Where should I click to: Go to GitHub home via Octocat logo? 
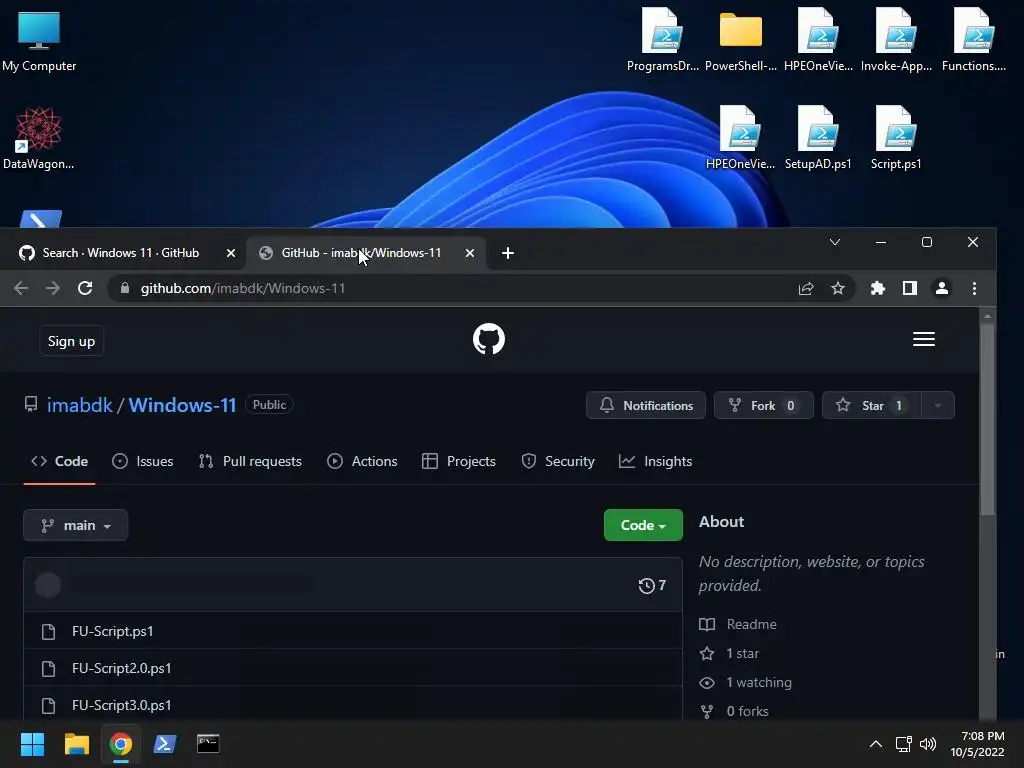(x=488, y=339)
